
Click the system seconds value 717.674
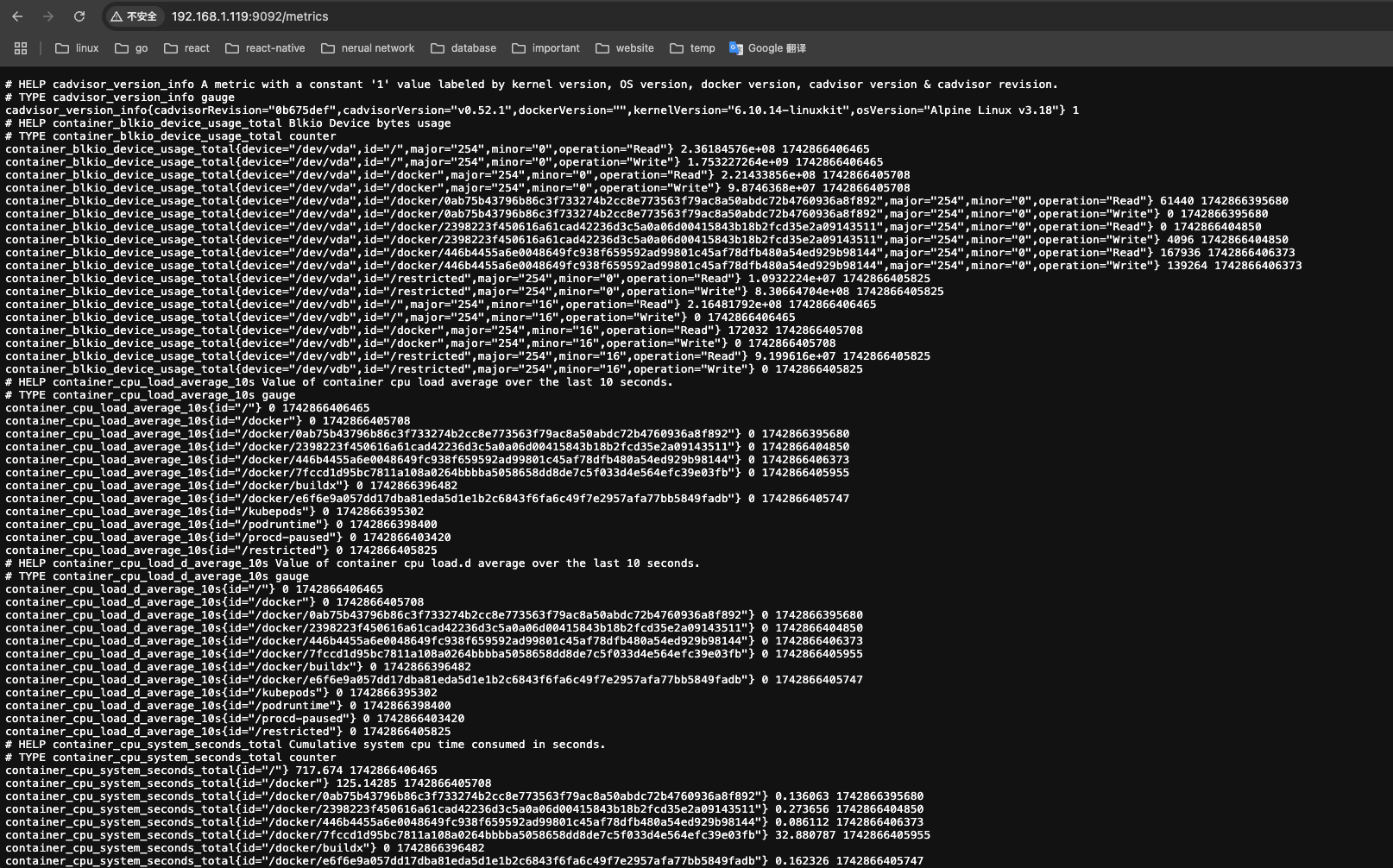click(319, 771)
